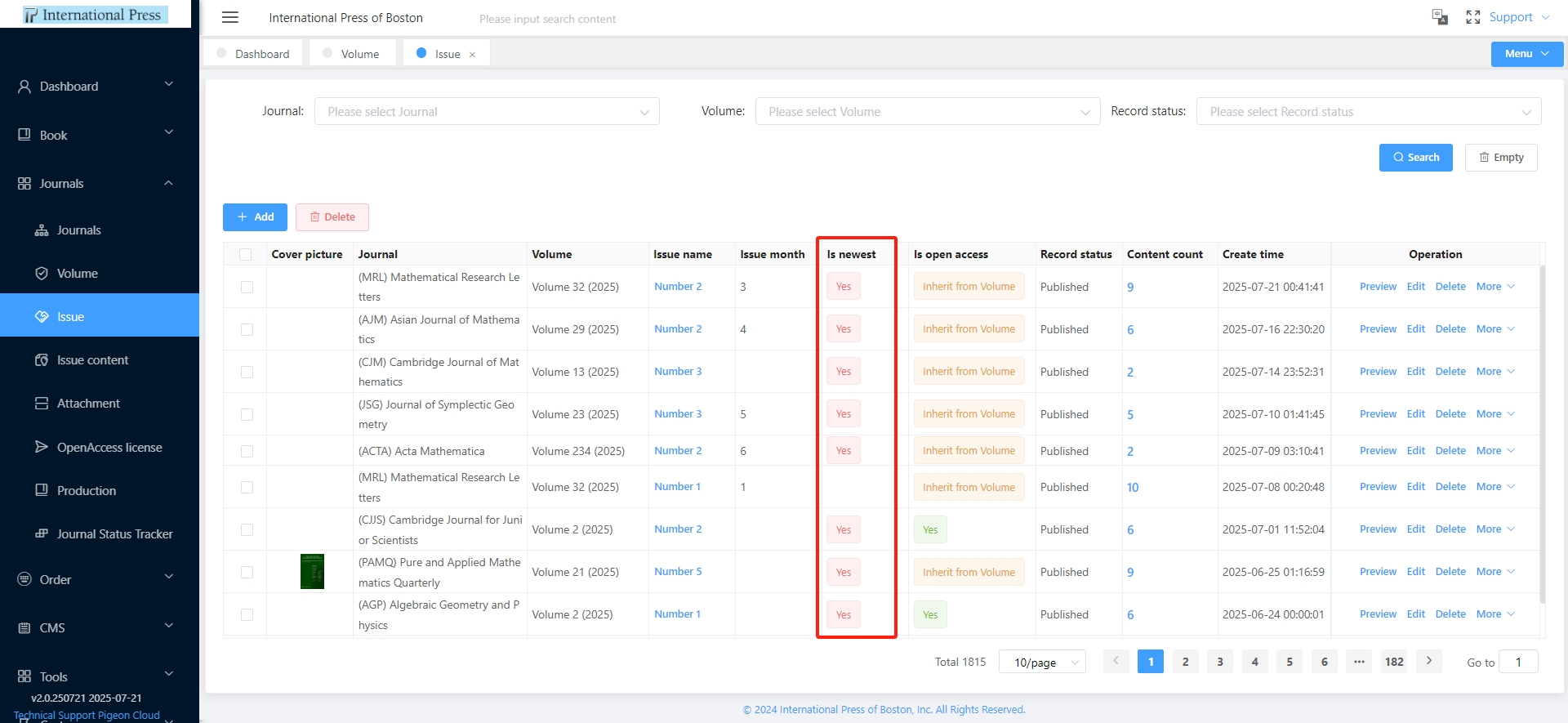This screenshot has width=1568, height=723.
Task: Click the Issue tag icon in sidebar
Action: coord(42,316)
